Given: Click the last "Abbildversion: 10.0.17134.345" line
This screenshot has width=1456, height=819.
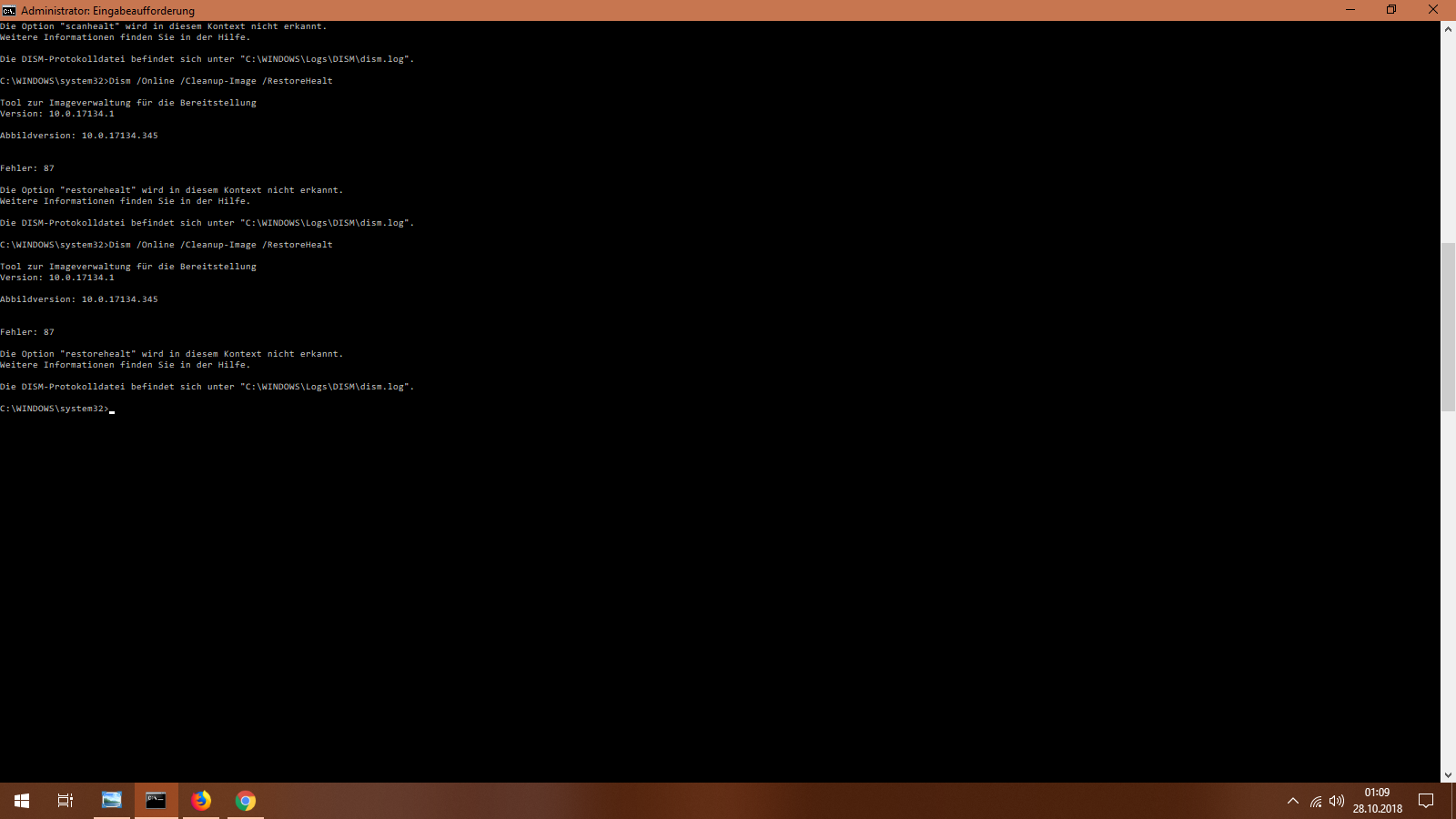Looking at the screenshot, I should click(x=79, y=299).
